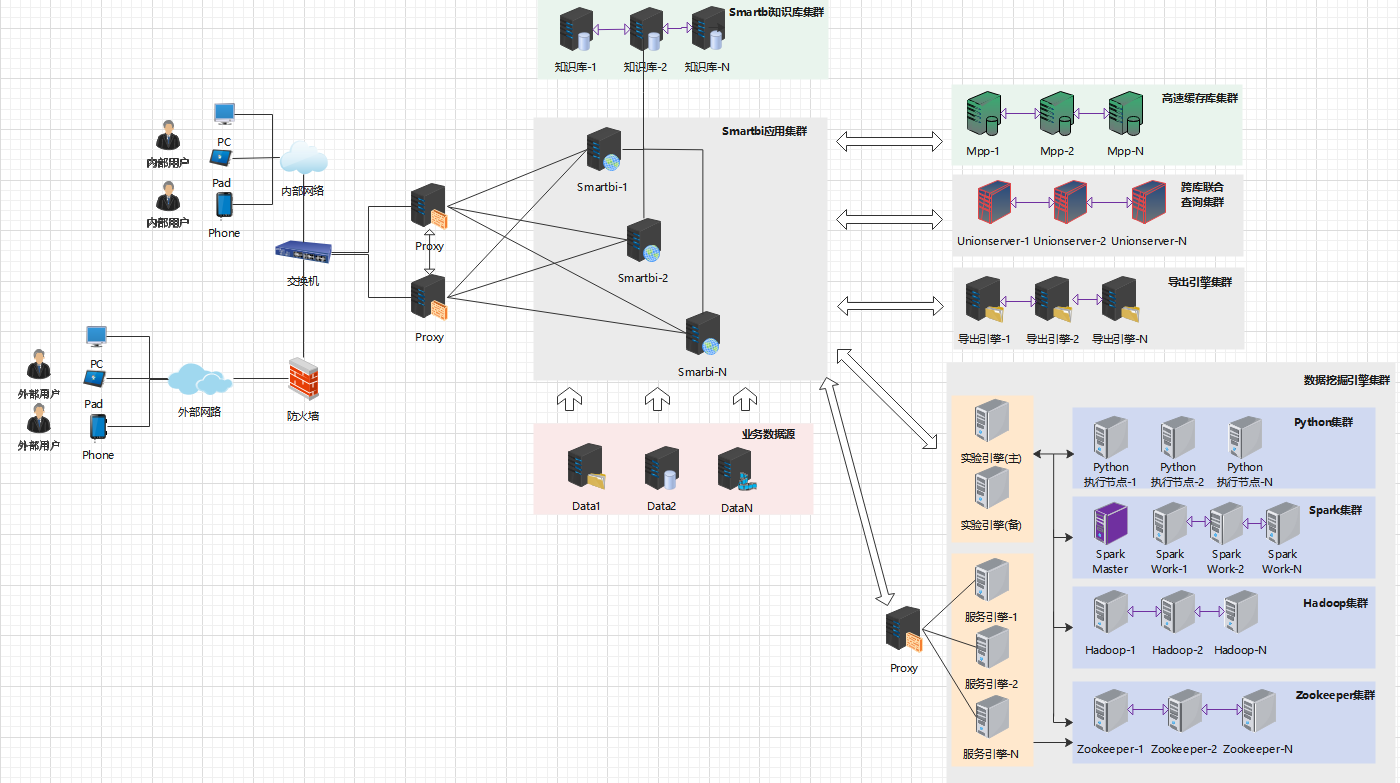Select the Python 执行节点-N server icon

coord(1244,437)
